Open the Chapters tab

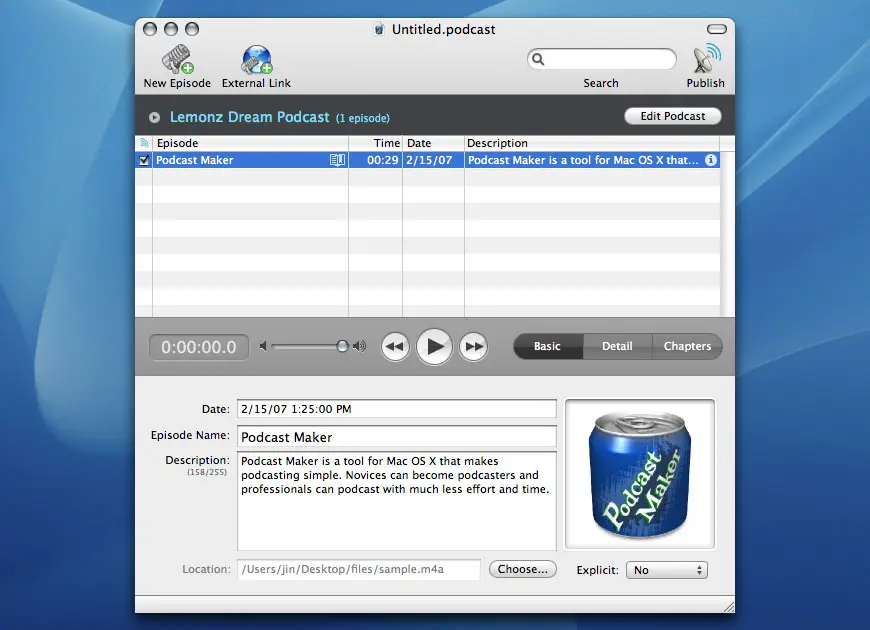click(x=687, y=346)
